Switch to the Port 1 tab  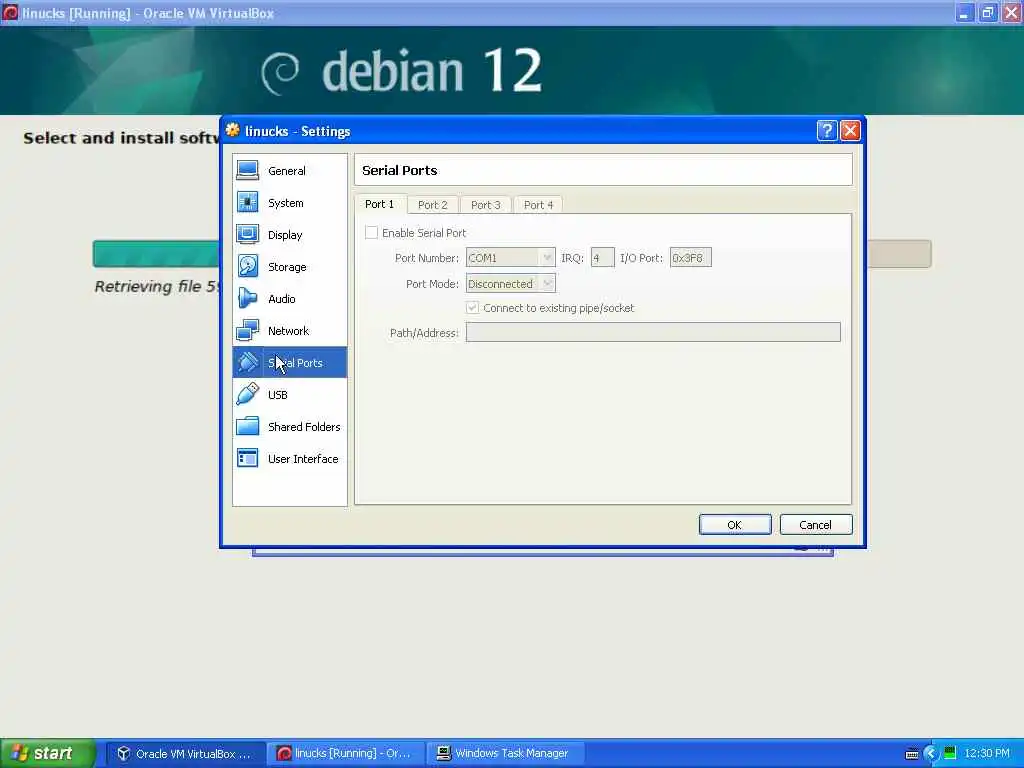(380, 204)
